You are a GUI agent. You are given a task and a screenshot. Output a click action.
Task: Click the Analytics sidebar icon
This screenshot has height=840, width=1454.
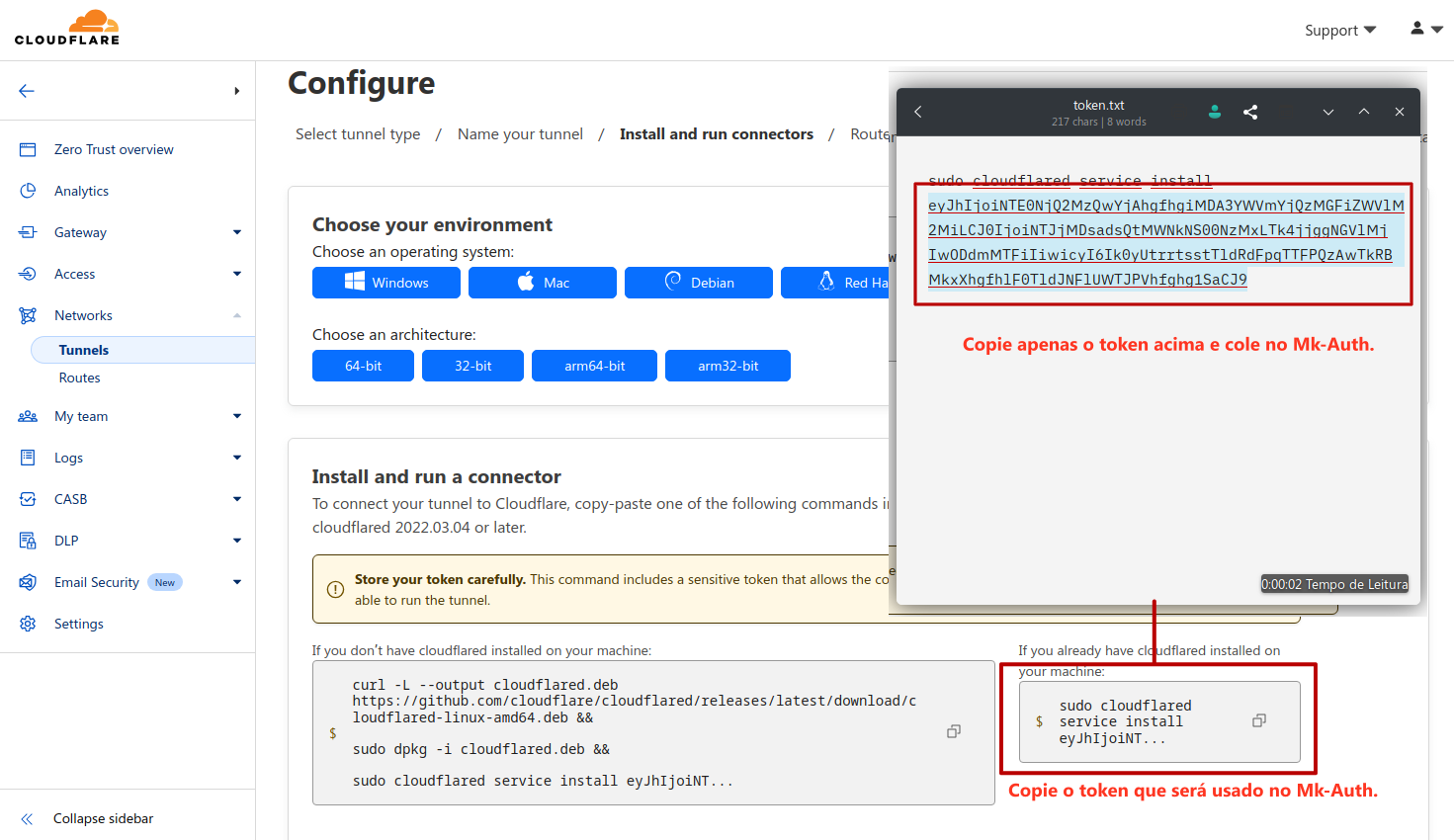[28, 191]
